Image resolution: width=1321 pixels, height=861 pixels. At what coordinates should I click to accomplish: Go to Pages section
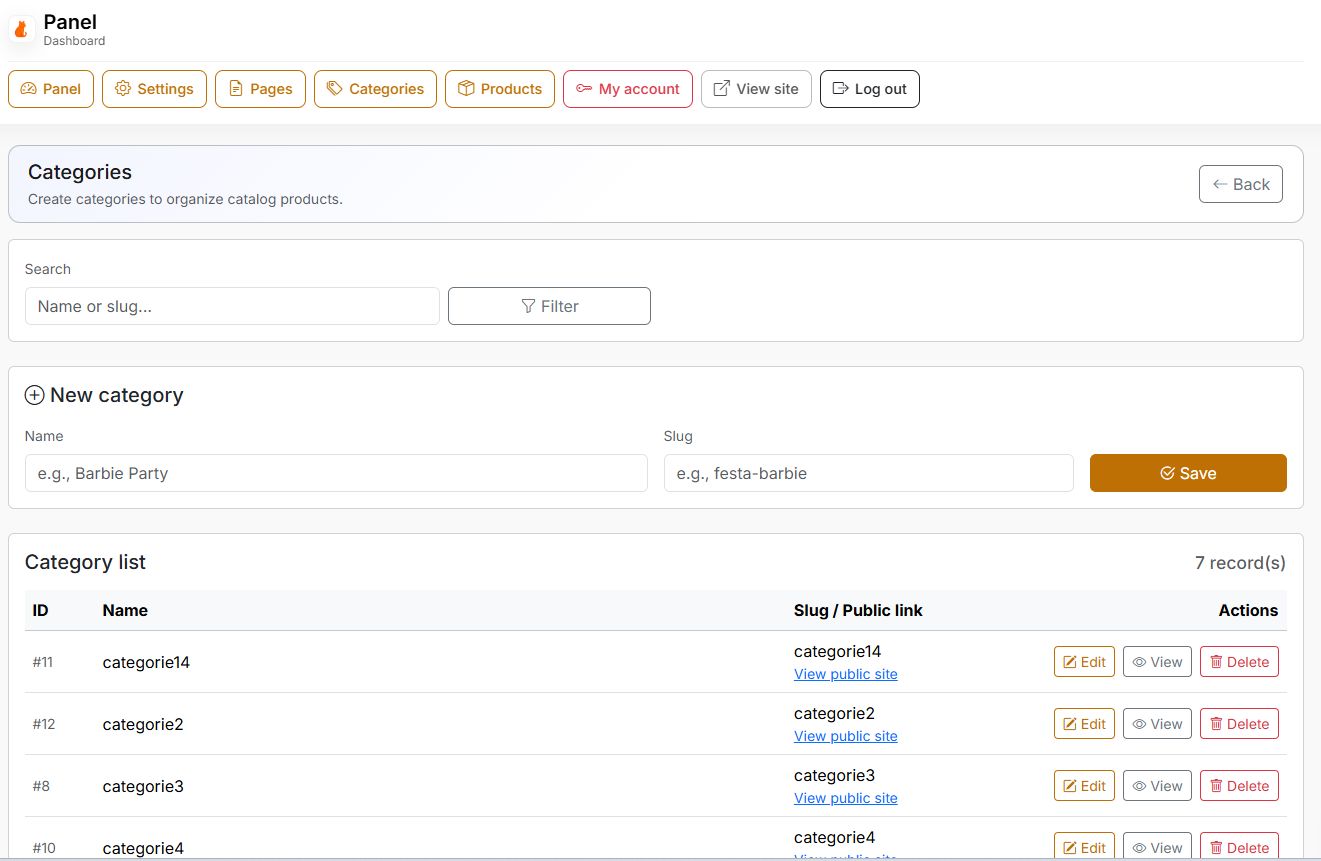(260, 89)
